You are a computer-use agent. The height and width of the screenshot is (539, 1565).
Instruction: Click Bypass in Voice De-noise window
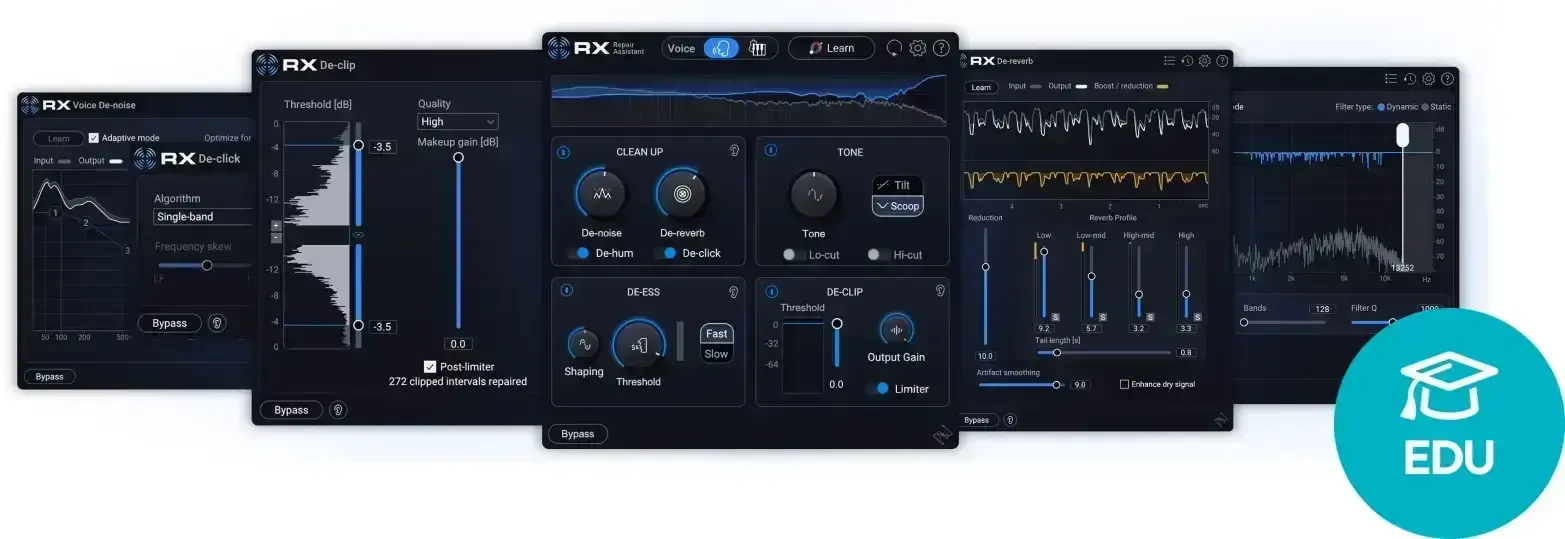point(49,377)
